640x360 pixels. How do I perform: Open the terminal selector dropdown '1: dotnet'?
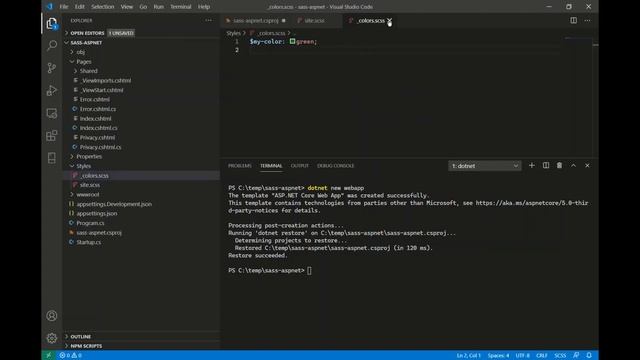(x=484, y=166)
